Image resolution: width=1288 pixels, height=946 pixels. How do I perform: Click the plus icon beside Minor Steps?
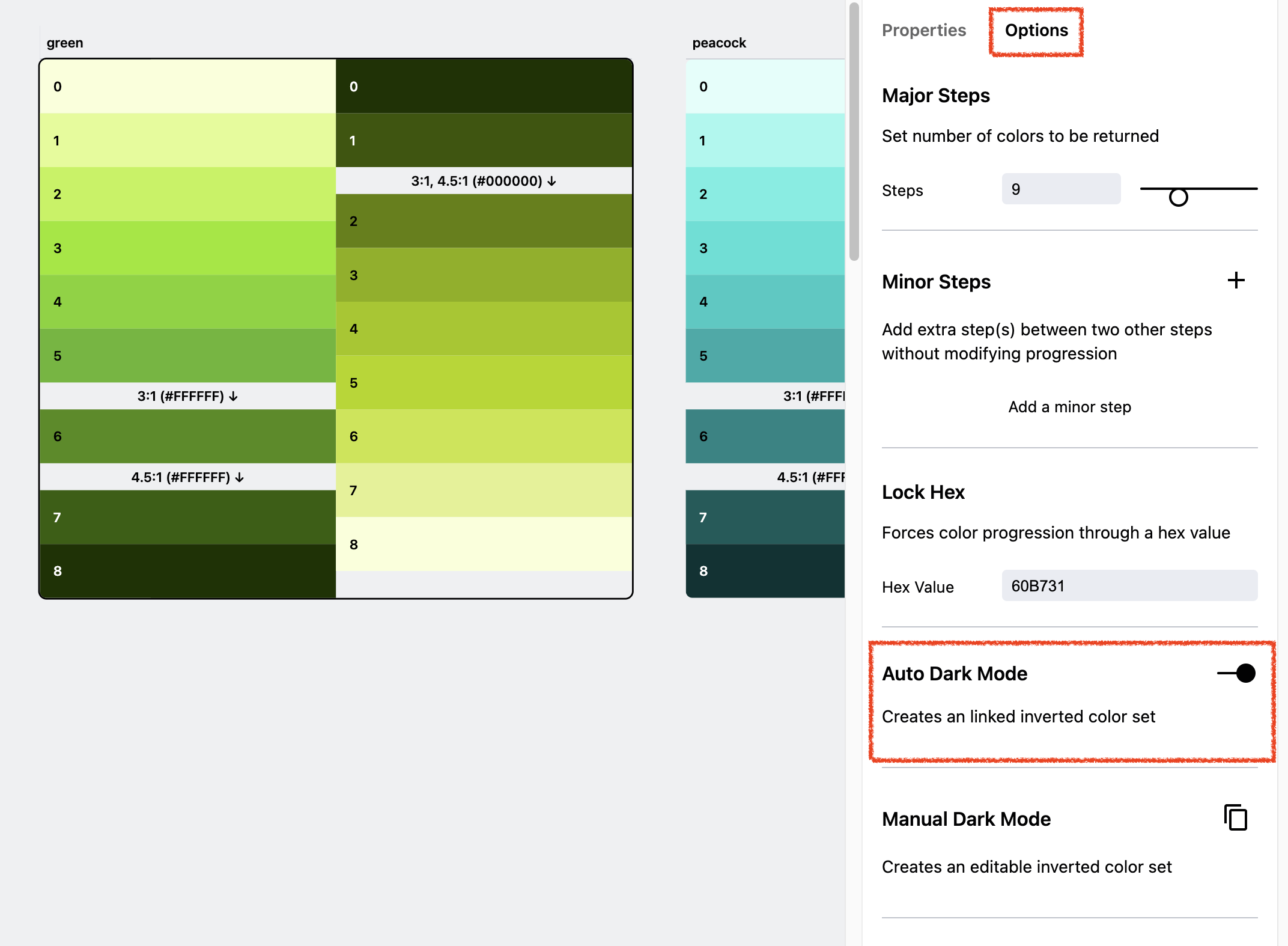click(x=1236, y=281)
